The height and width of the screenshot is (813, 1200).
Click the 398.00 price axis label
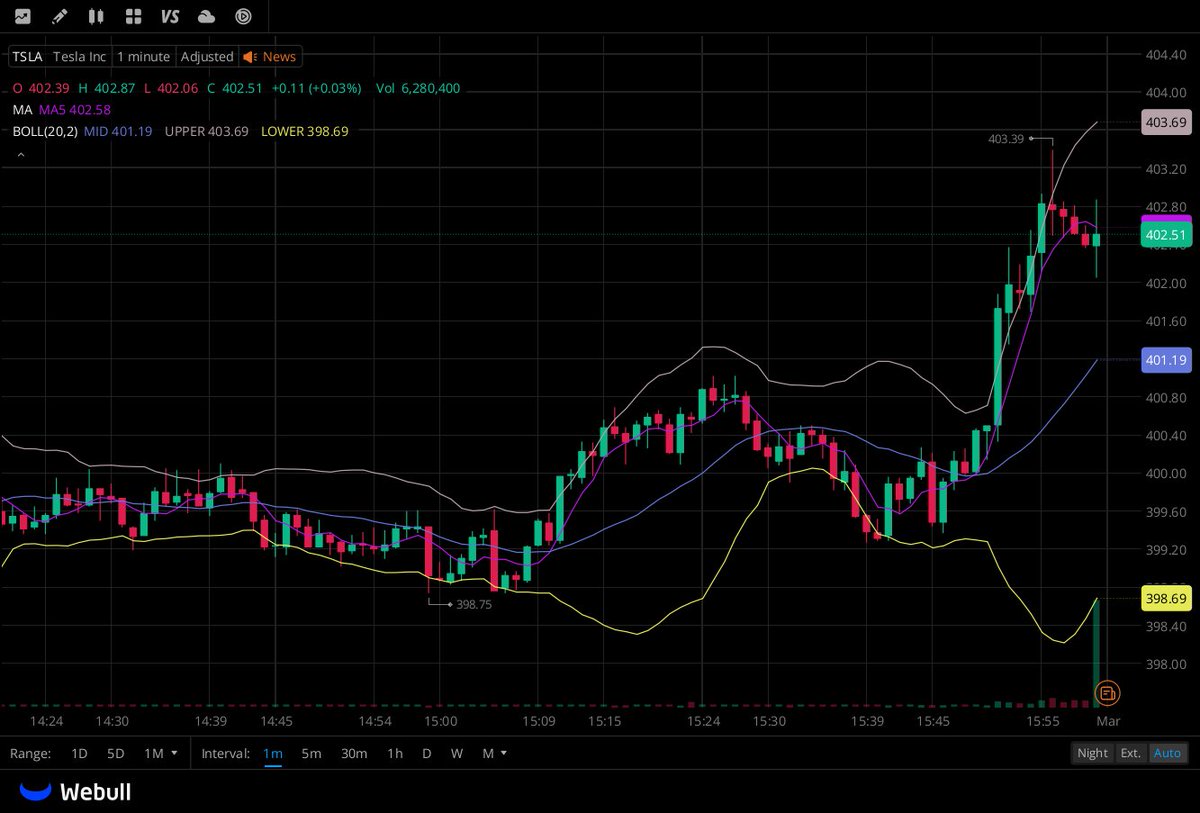click(1167, 664)
